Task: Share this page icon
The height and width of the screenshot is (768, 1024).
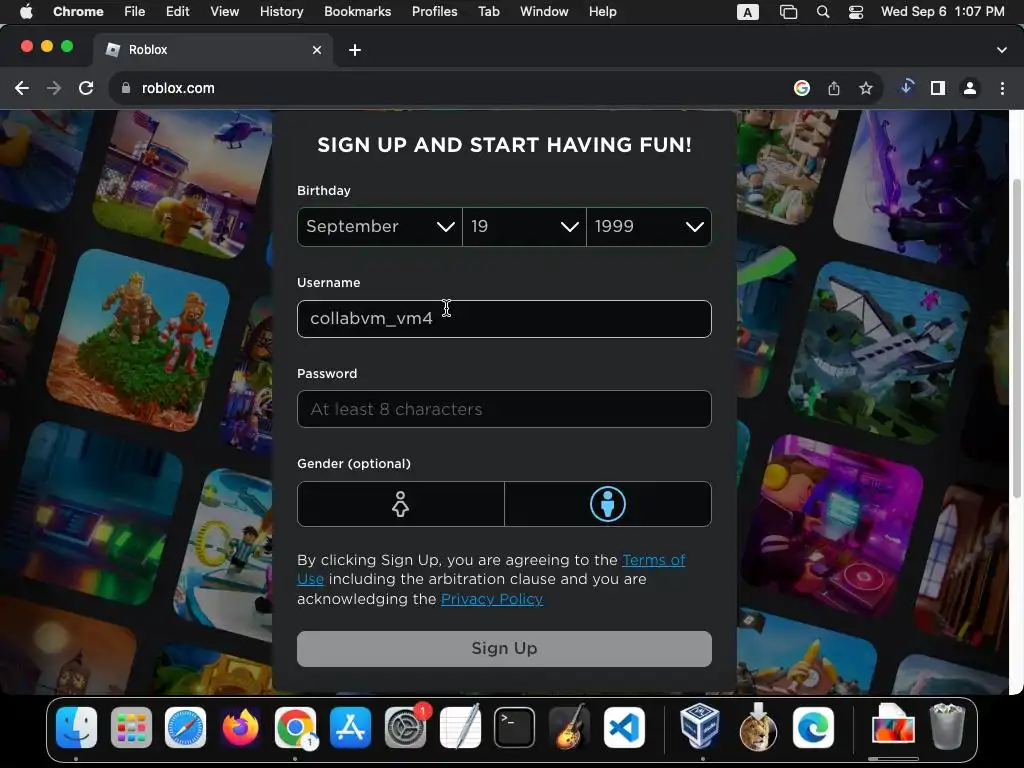Action: point(834,88)
